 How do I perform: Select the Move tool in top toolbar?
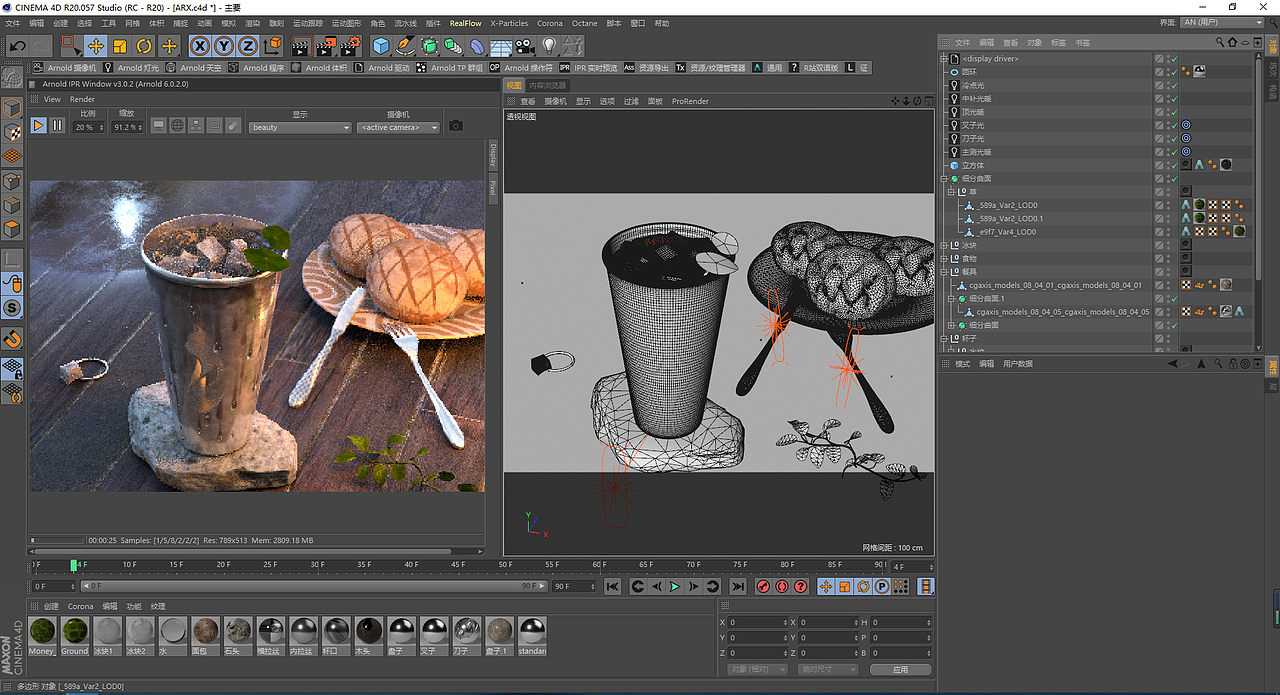pos(95,46)
